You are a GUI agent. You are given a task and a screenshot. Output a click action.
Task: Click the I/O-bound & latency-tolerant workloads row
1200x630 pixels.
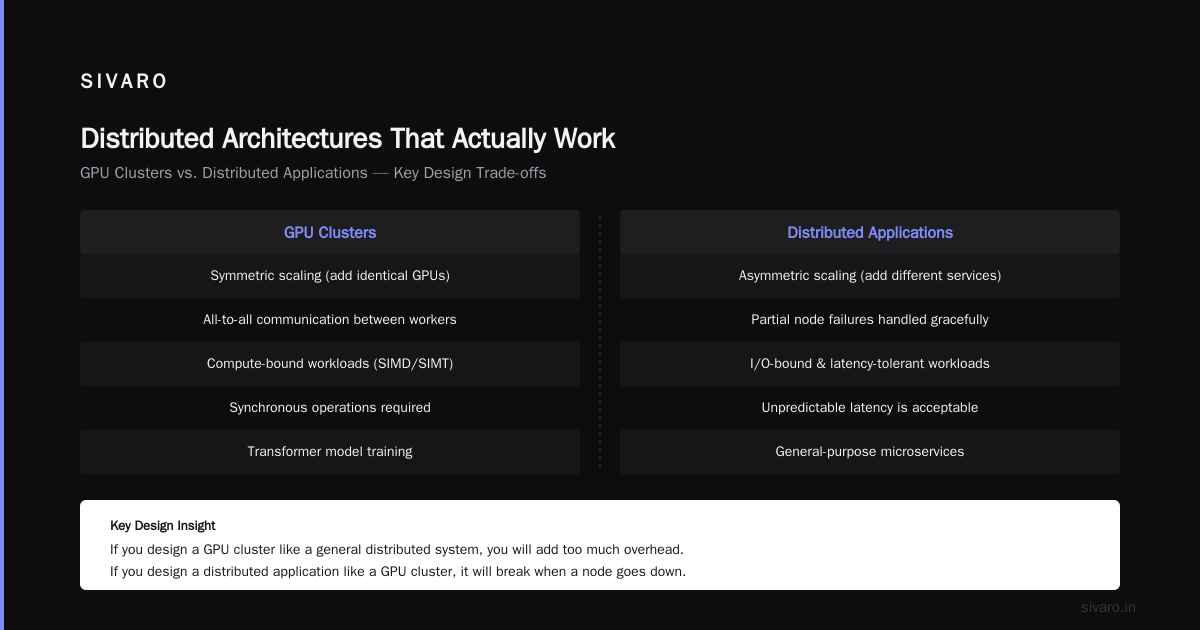coord(870,364)
